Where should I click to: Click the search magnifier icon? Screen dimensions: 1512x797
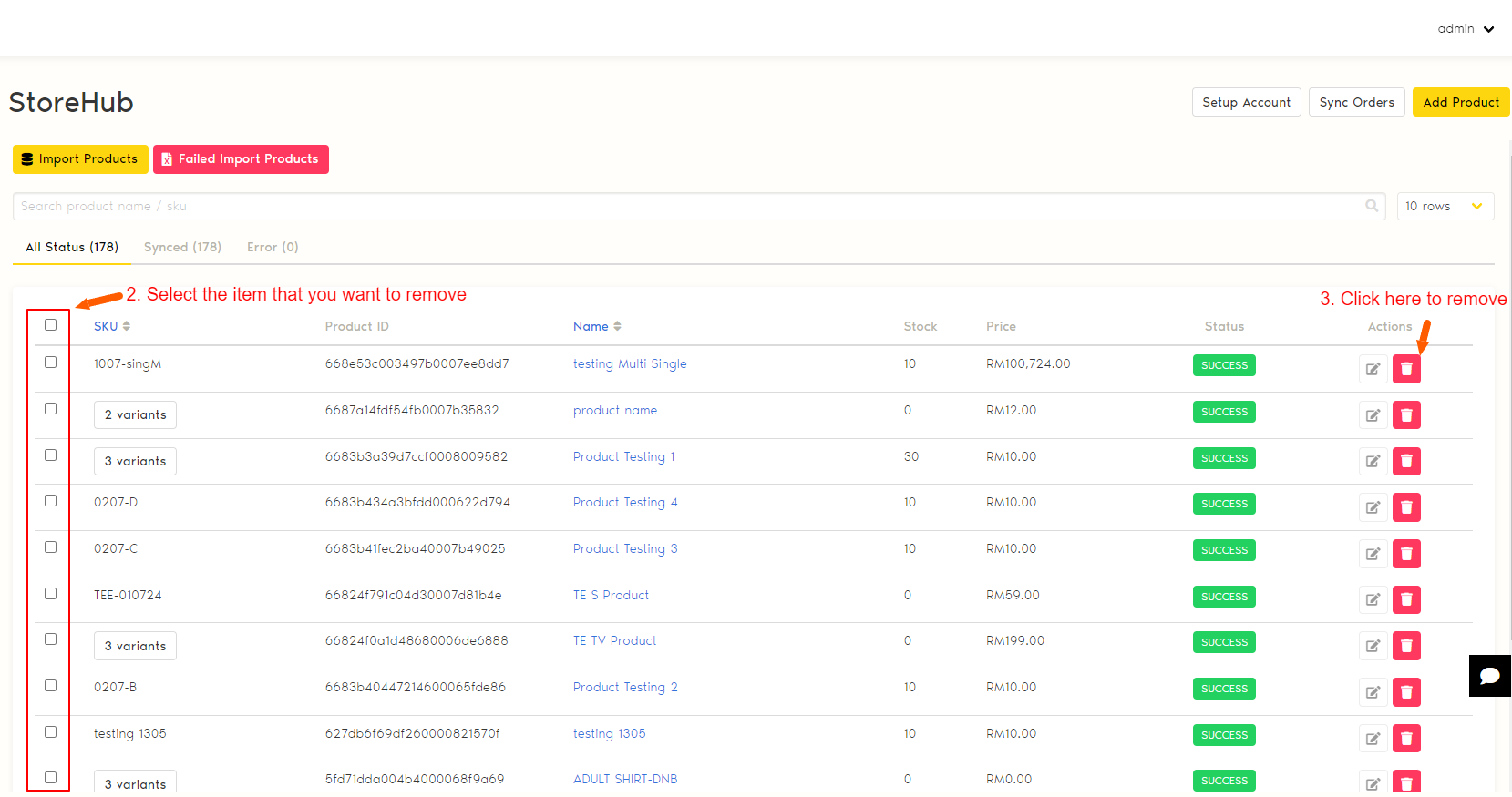coord(1372,206)
